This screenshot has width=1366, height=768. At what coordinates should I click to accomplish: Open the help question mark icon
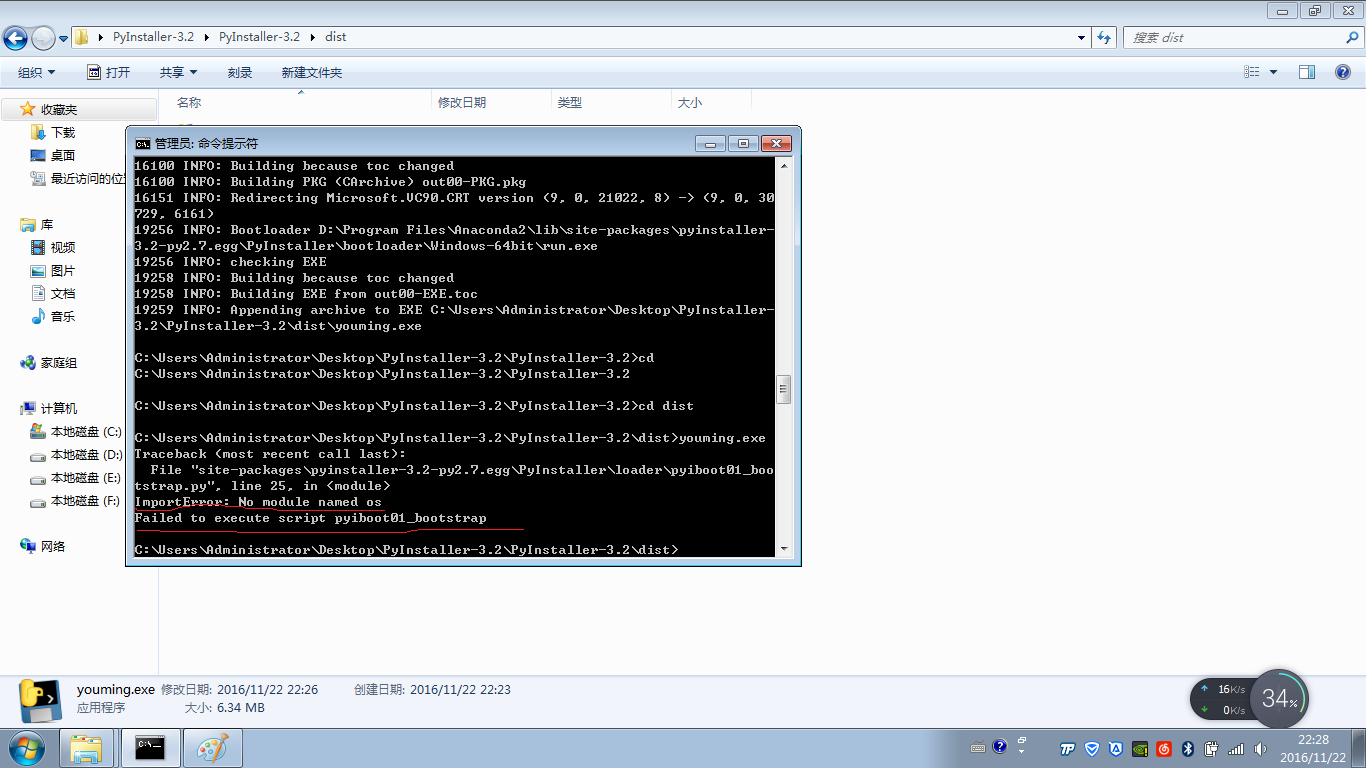pyautogui.click(x=1344, y=72)
